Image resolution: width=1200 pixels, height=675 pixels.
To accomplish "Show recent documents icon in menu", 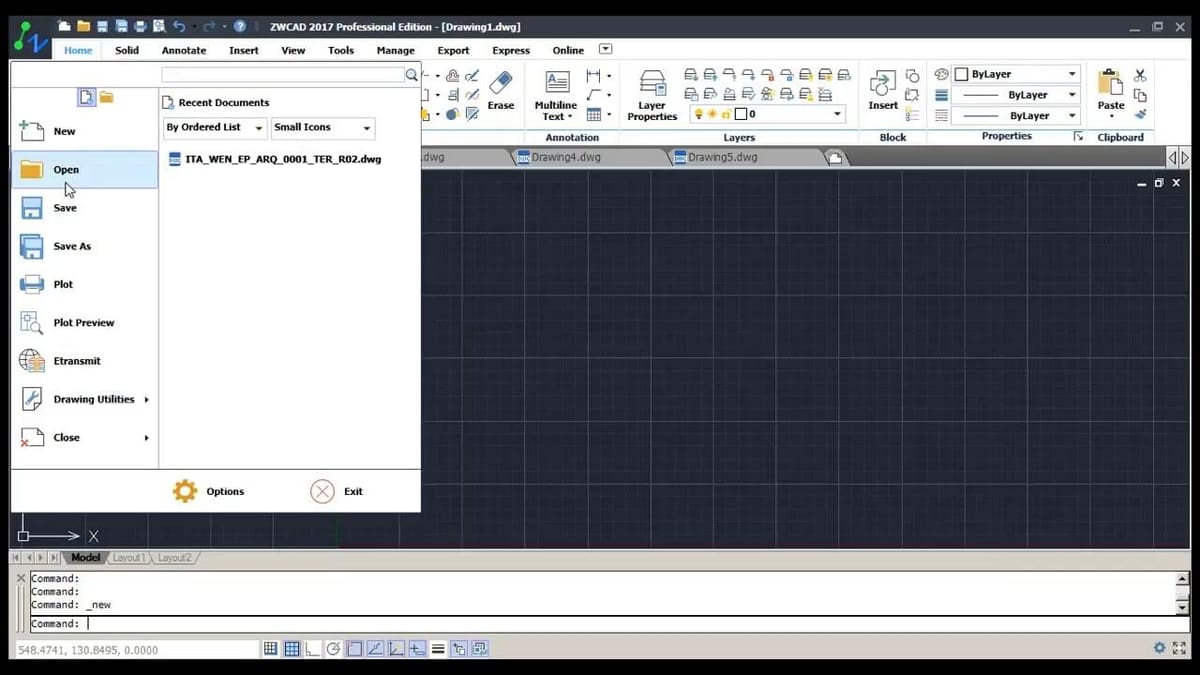I will [x=87, y=97].
